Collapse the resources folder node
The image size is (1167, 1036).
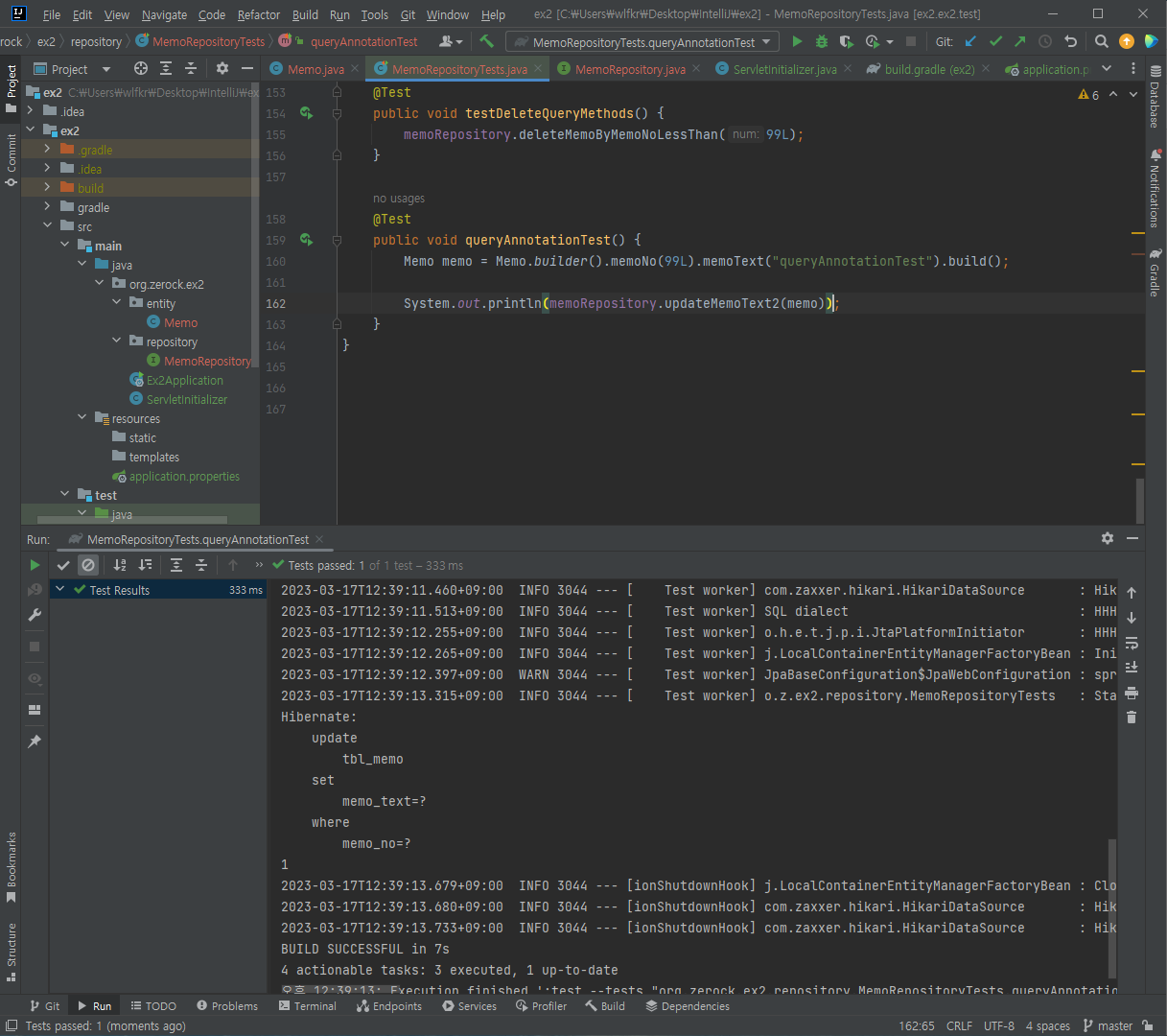[82, 418]
